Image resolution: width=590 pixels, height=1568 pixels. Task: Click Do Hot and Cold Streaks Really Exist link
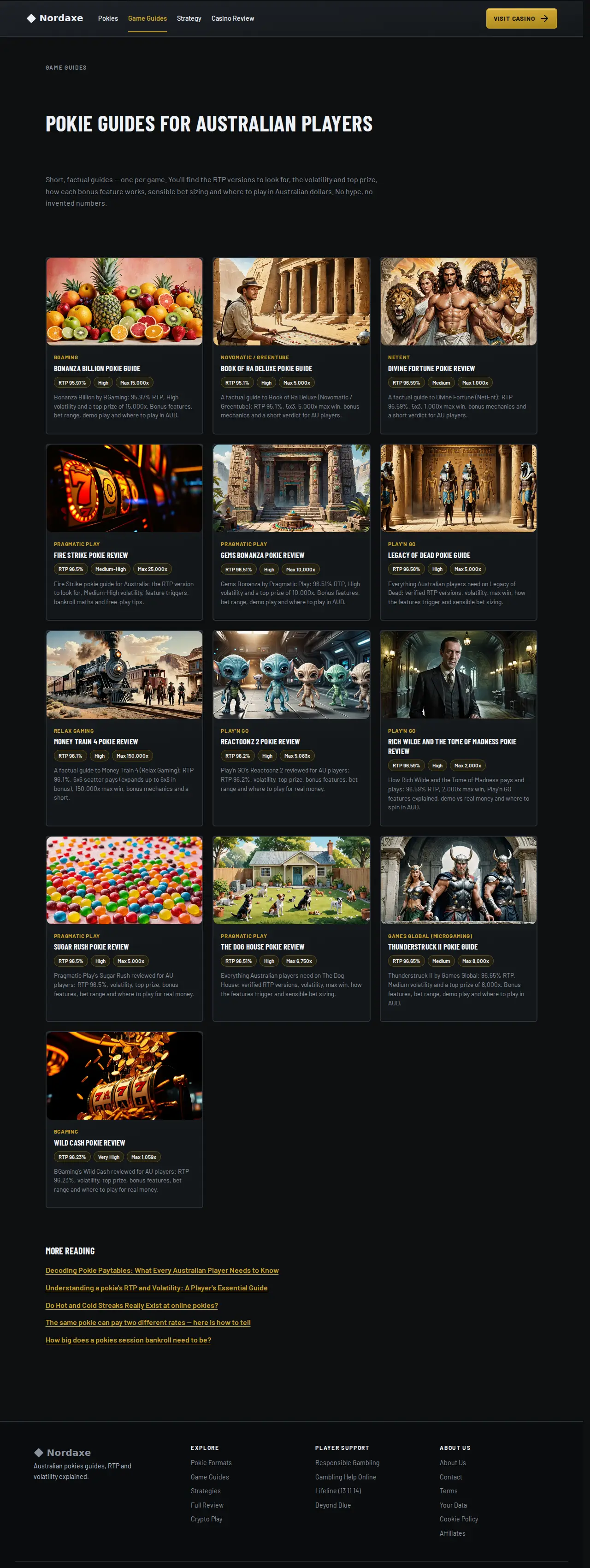131,1305
